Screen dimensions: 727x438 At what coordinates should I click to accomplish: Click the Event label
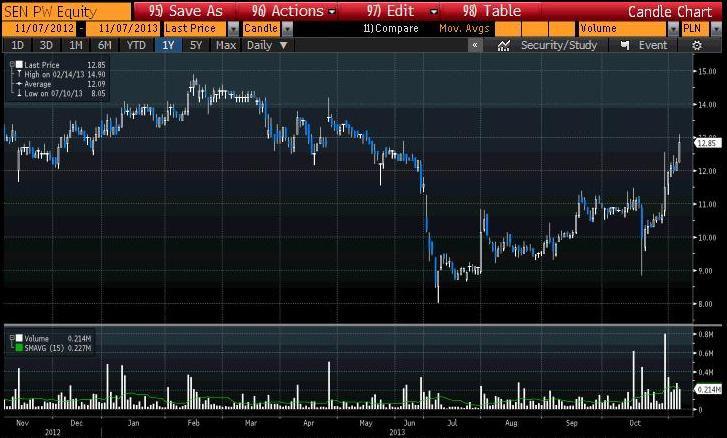coord(653,45)
